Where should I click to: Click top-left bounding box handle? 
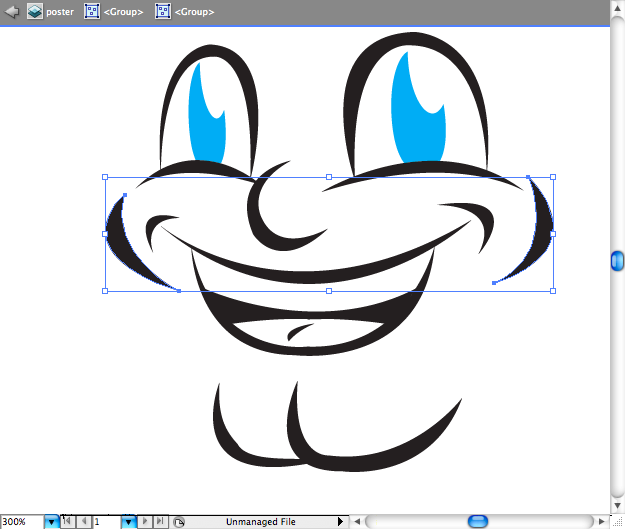(x=105, y=177)
